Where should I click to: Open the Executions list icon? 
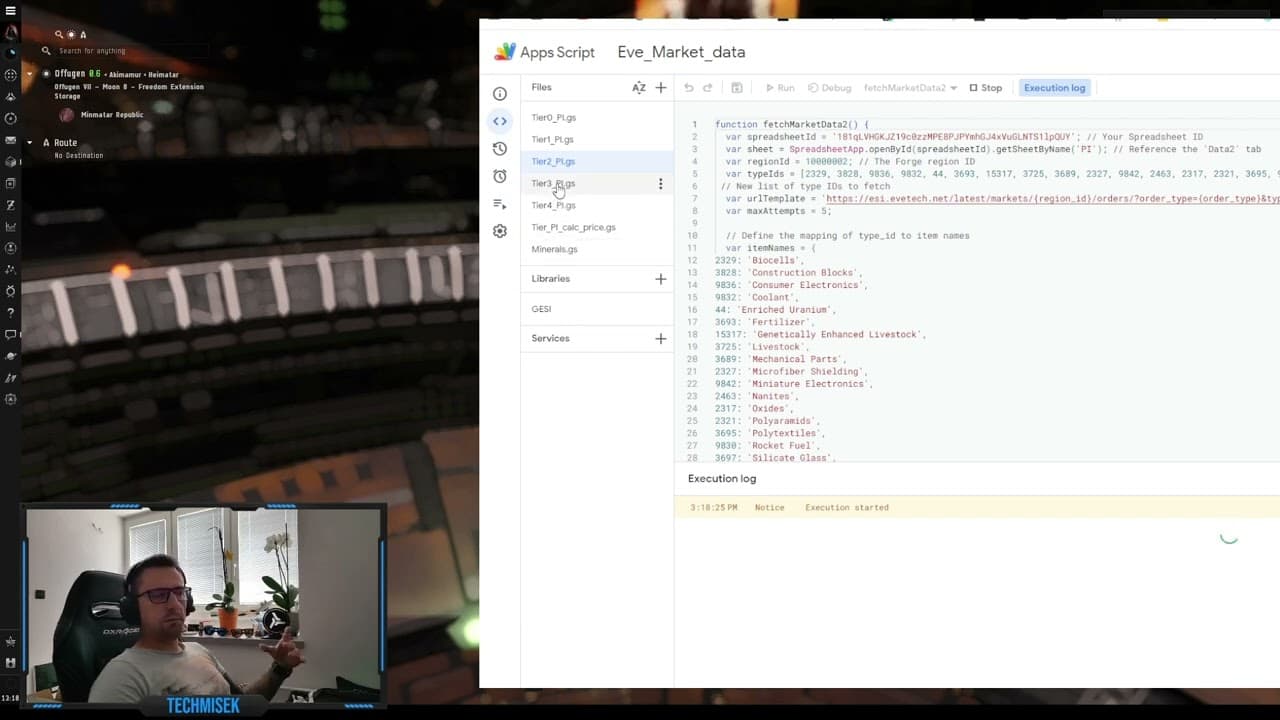500,204
